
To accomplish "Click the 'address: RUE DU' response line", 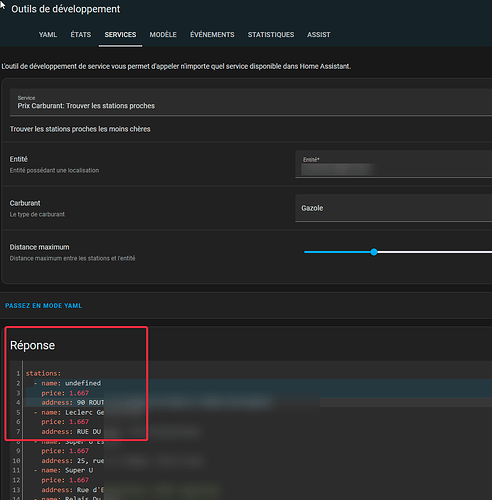I will click(71, 432).
